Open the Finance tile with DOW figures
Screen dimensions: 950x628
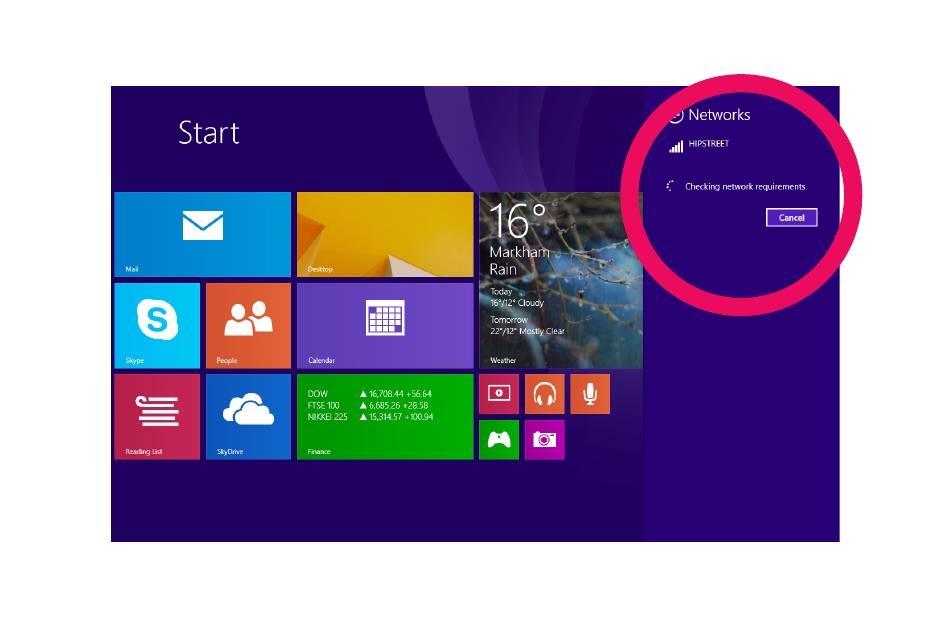385,417
